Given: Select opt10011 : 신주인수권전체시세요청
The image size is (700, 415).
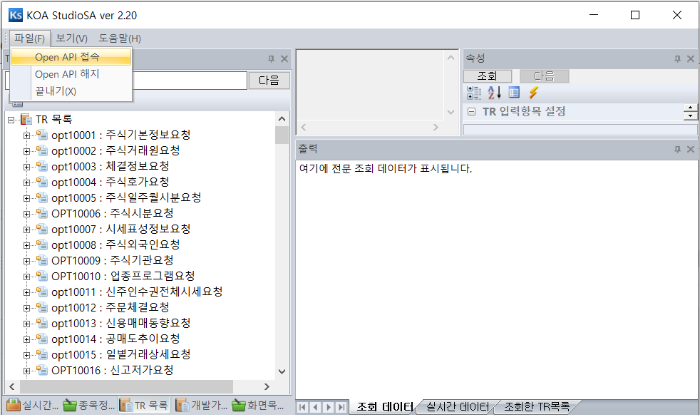Looking at the screenshot, I should [137, 292].
